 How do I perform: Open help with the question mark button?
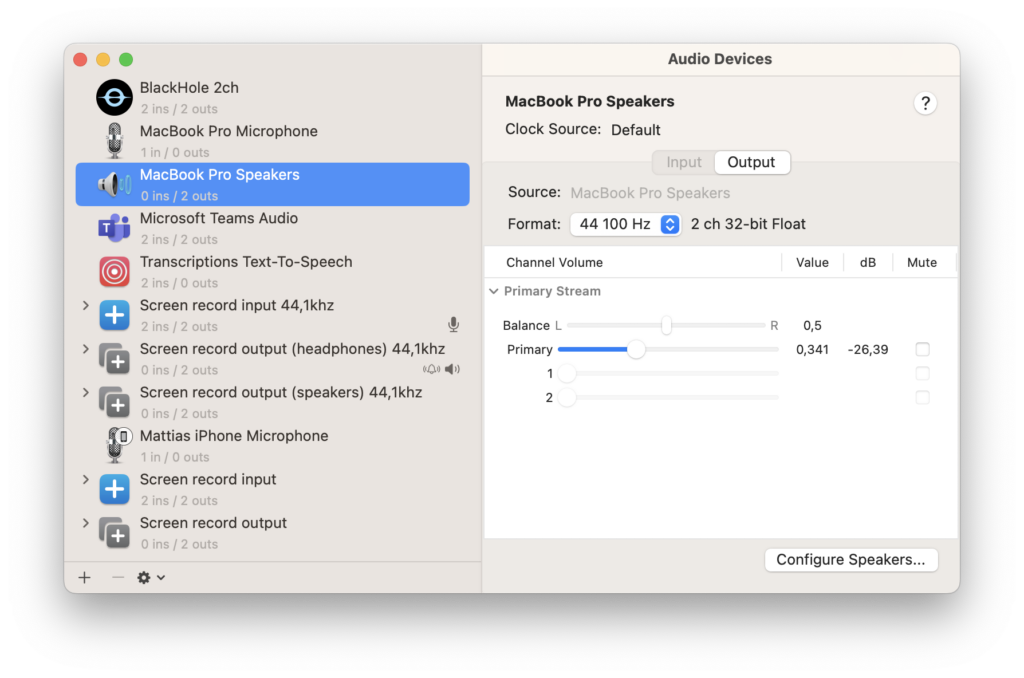tap(925, 103)
